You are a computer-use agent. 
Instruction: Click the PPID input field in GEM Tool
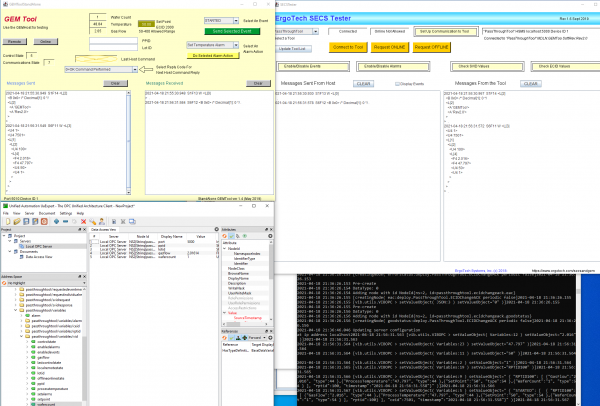(x=113, y=41)
